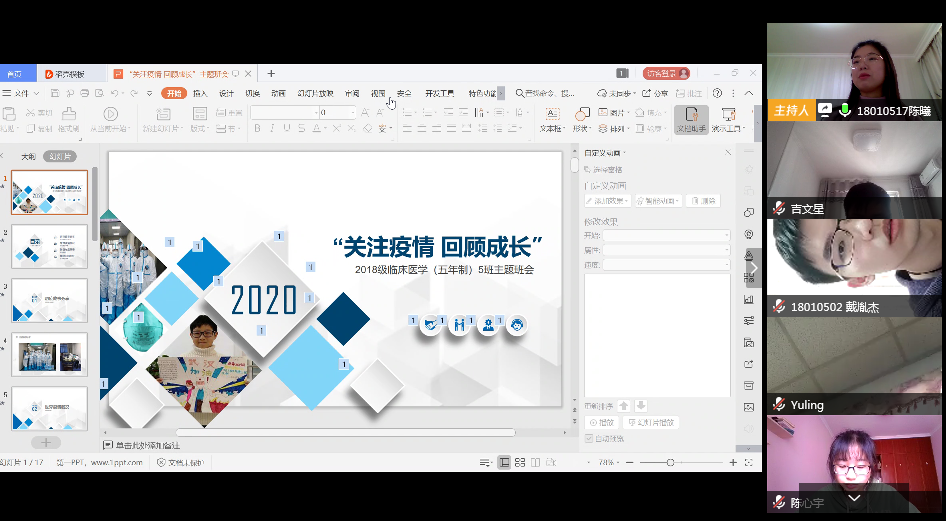Open the Insert (插入) ribbon tab
This screenshot has width=946, height=521.
tap(200, 93)
